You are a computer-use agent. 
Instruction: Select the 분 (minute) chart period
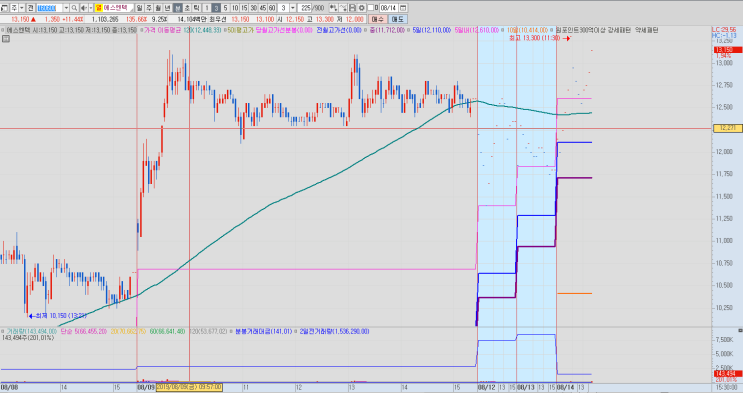(177, 8)
